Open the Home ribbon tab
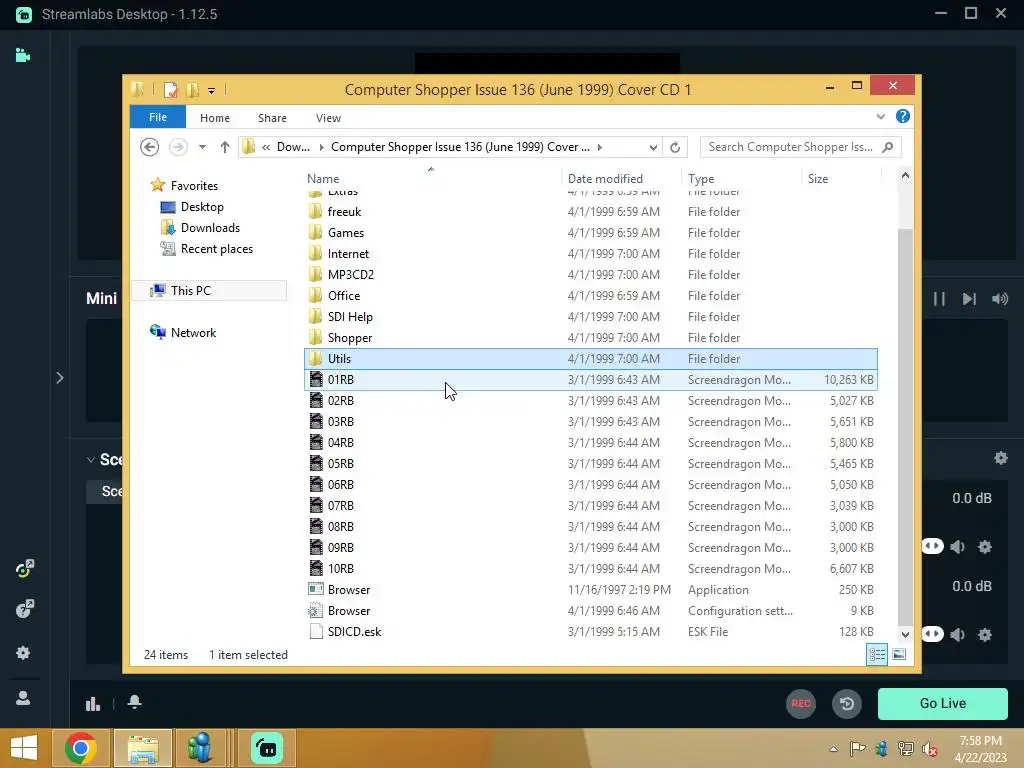1024x768 pixels. [215, 118]
